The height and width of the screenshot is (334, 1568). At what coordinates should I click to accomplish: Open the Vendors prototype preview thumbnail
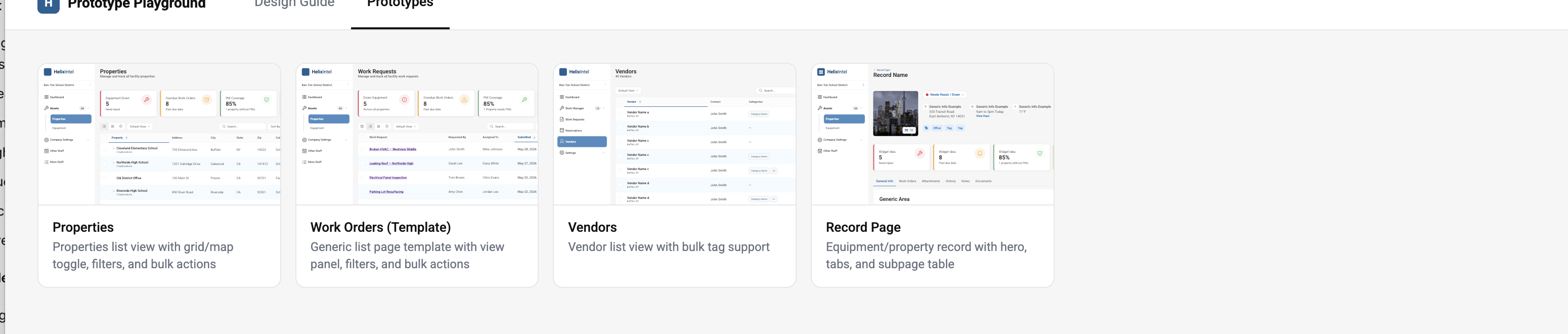(674, 134)
